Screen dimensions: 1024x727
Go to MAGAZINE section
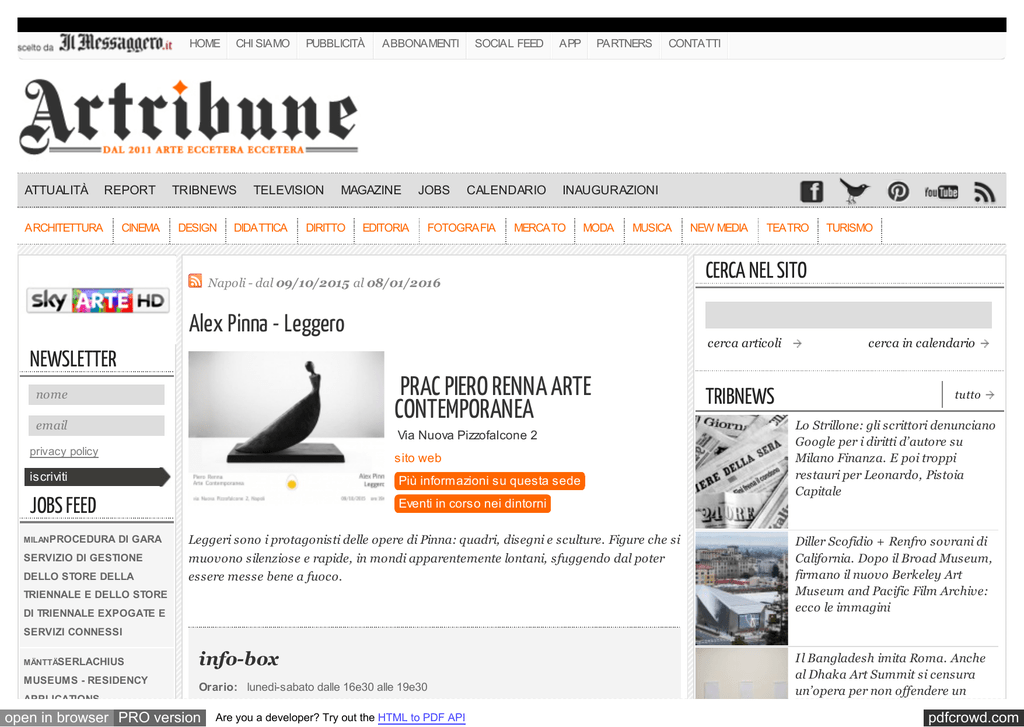click(371, 190)
